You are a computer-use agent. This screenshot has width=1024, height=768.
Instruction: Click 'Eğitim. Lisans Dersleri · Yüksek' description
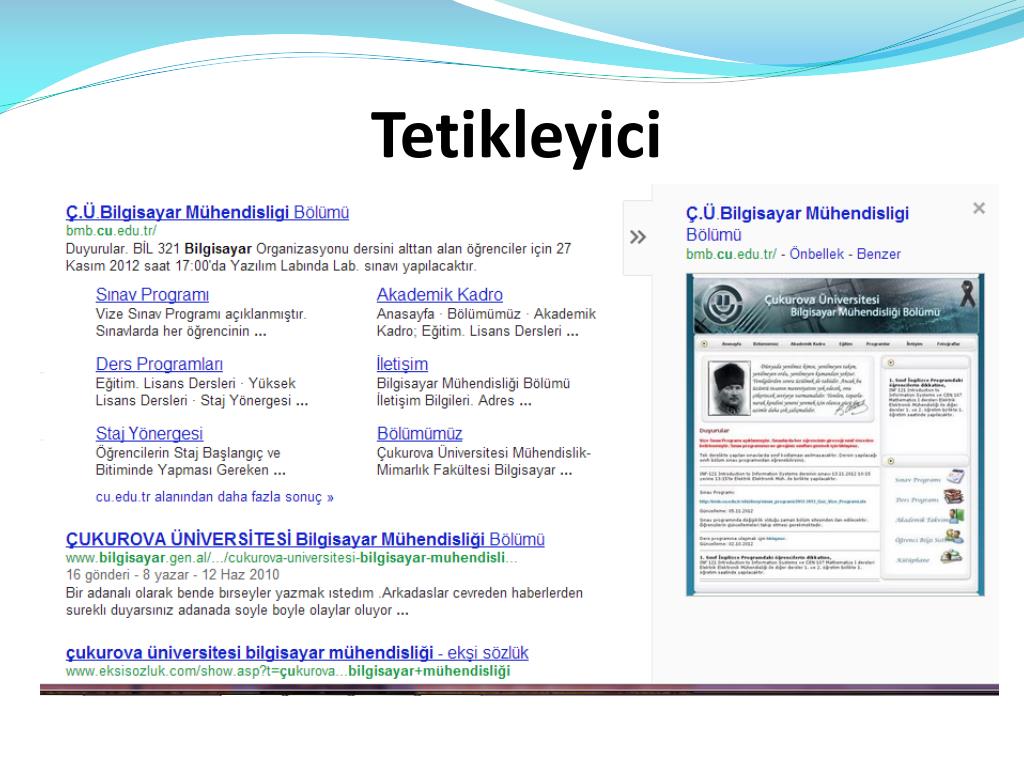201,392
